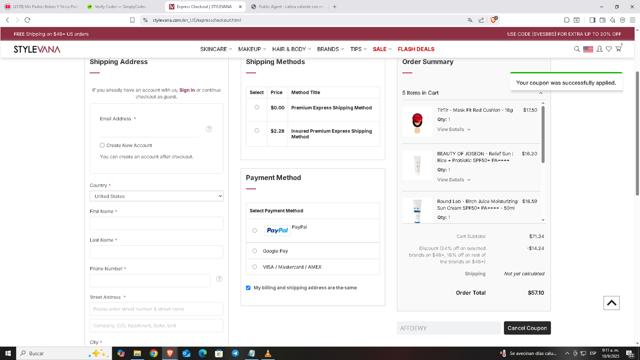Expand the SALE menu
Screen dimensions: 640x360
(x=382, y=49)
